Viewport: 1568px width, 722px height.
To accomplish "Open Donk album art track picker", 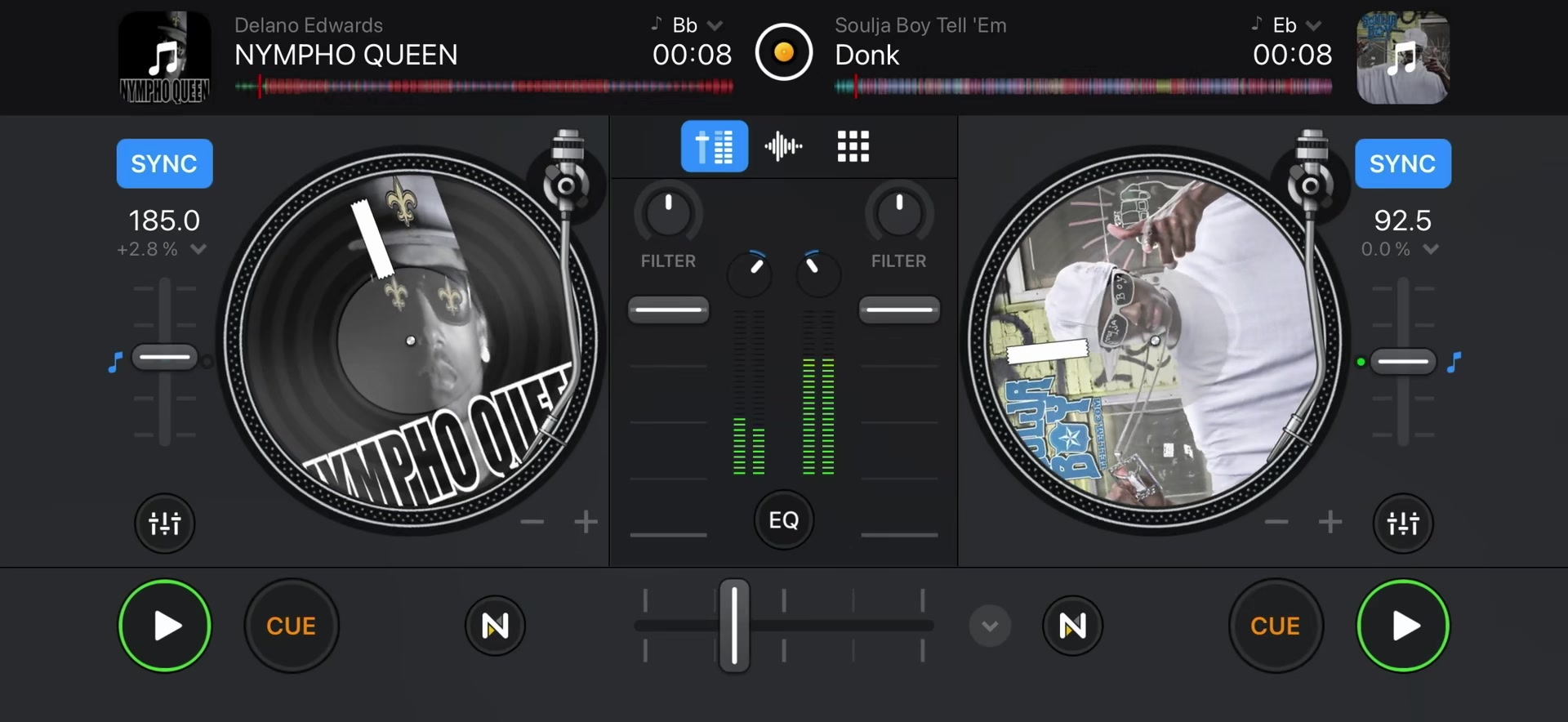I will tap(1403, 57).
